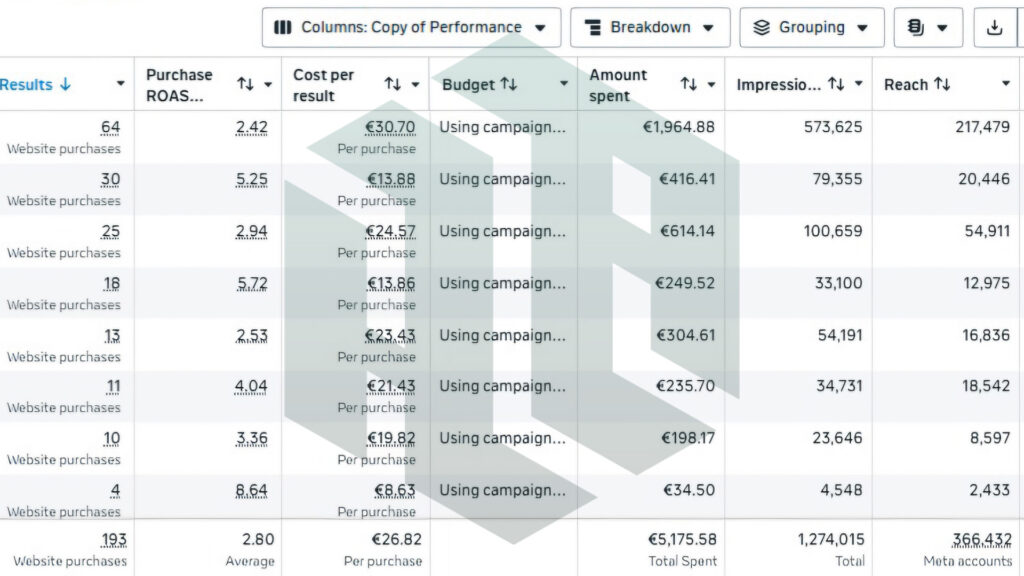The width and height of the screenshot is (1024, 576).
Task: Click the 5.25 Purchase ROAS value
Action: pyautogui.click(x=252, y=179)
